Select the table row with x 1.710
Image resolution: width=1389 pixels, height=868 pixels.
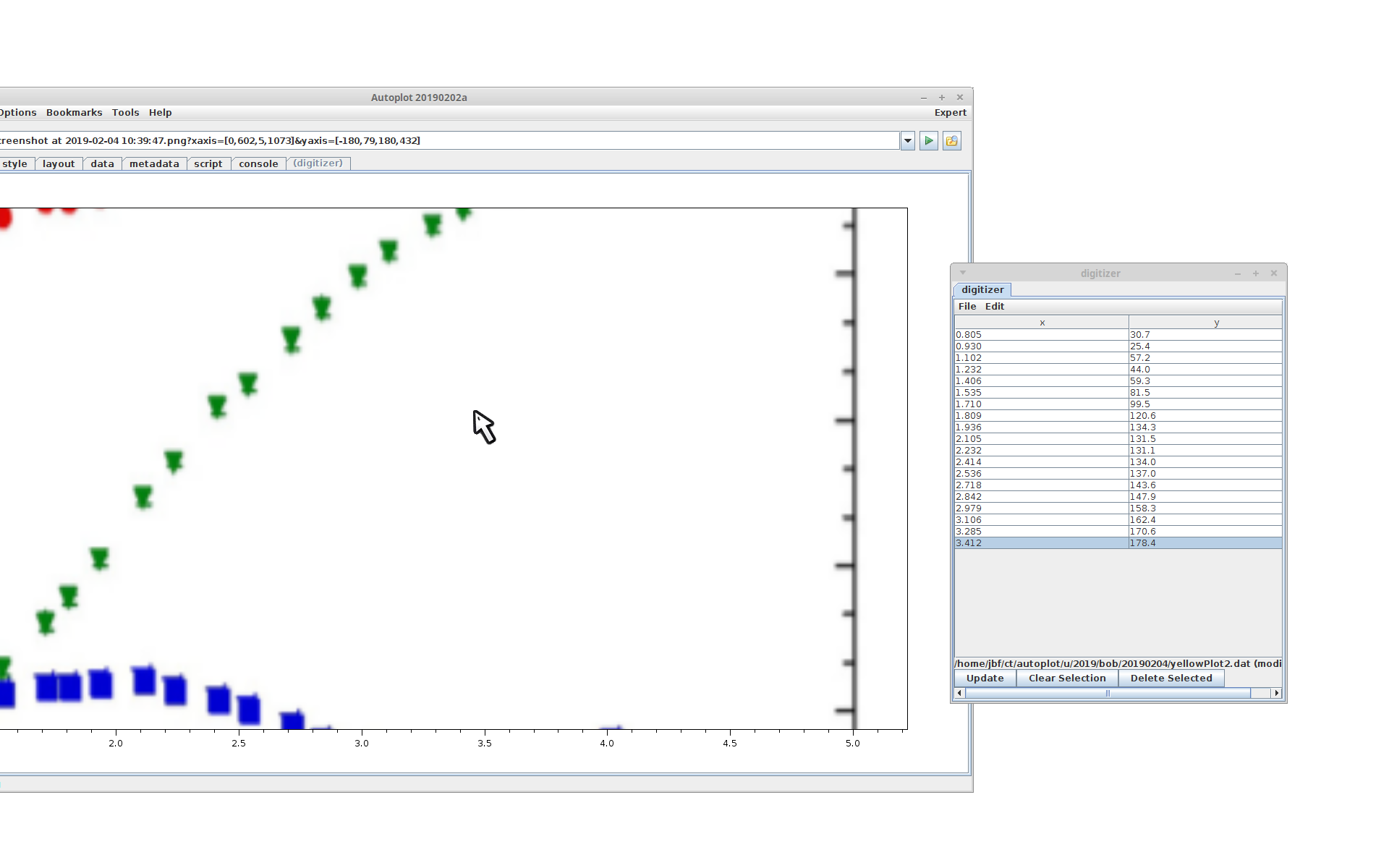click(x=1118, y=404)
